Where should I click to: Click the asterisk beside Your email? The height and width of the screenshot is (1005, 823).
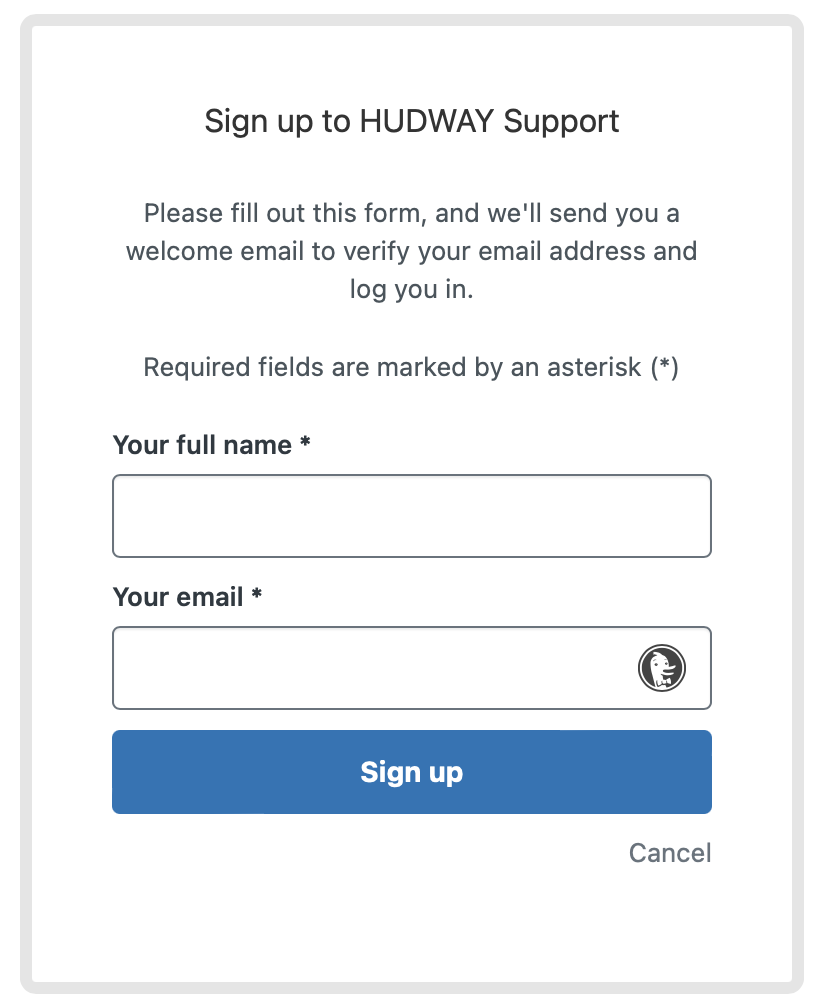pyautogui.click(x=256, y=593)
